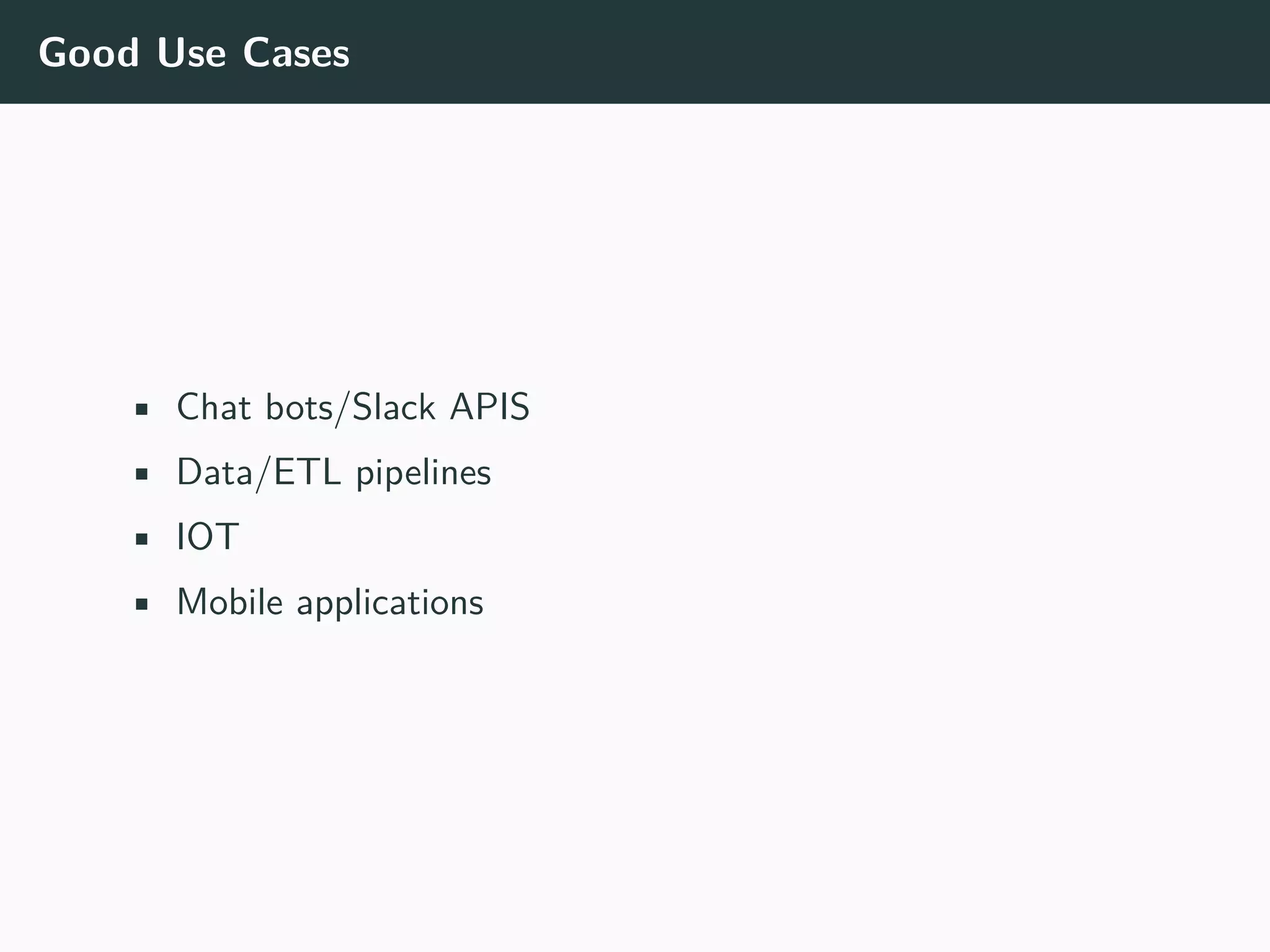Click the word pipelines
The image size is (1270, 952).
[x=423, y=474]
